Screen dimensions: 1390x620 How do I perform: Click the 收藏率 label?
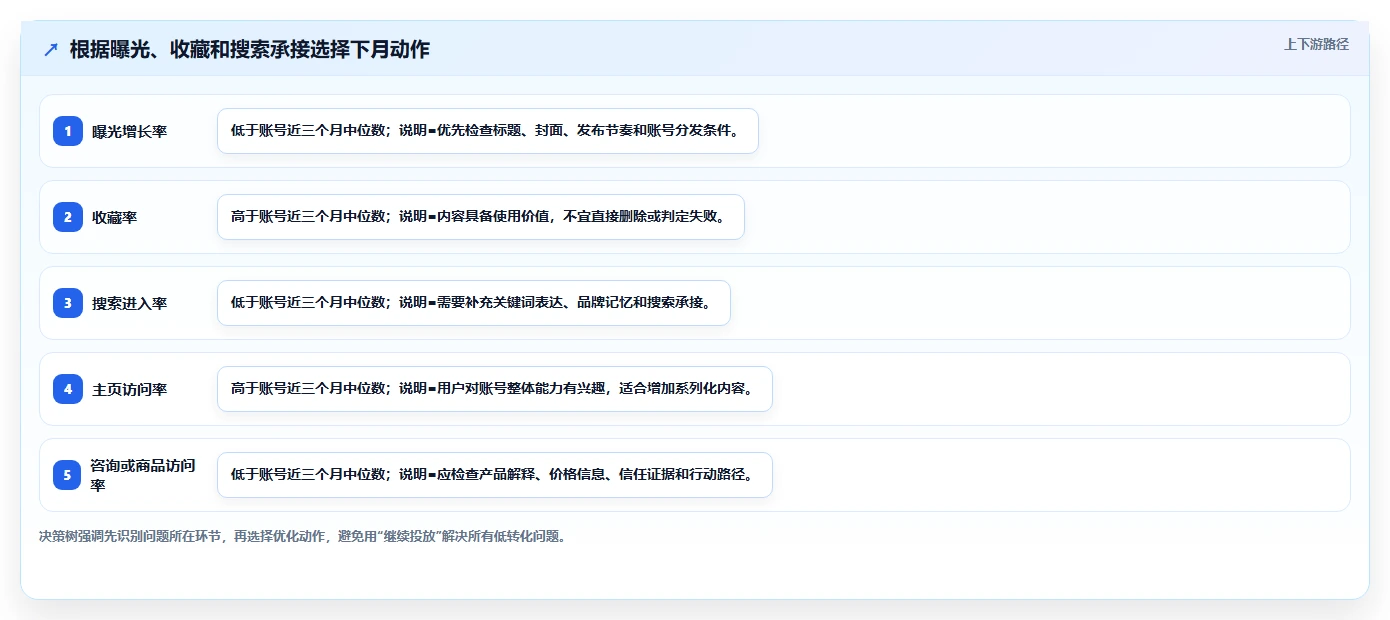point(114,217)
